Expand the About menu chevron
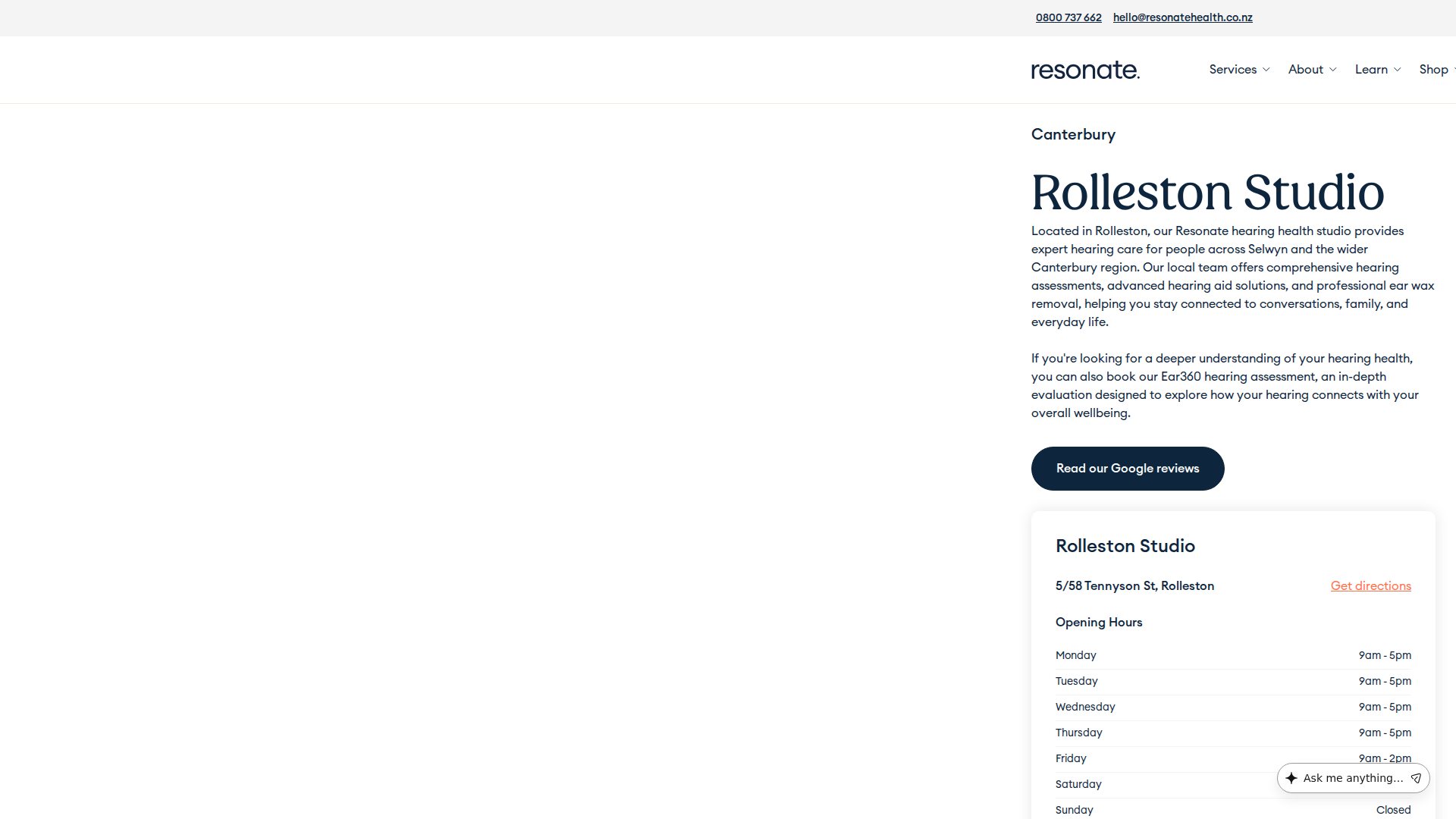The width and height of the screenshot is (1456, 819). pos(1332,70)
